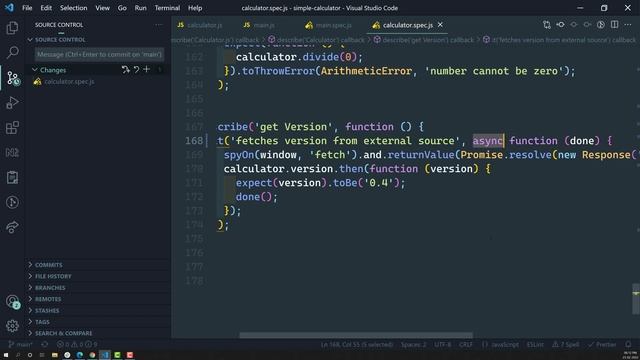Open Manage gear in activity bar
The image size is (640, 360).
pyautogui.click(x=12, y=326)
